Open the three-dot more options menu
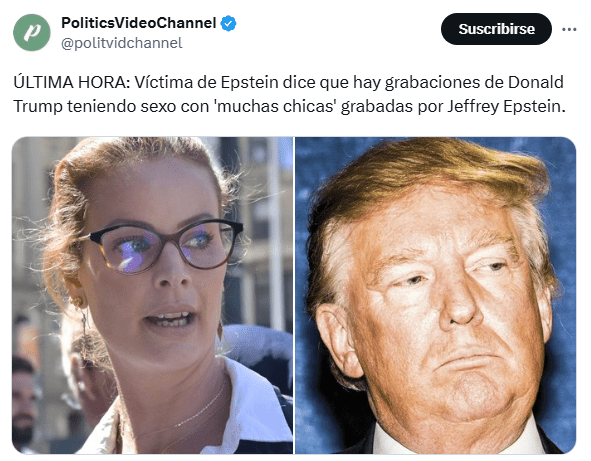Screen dimensions: 591x461 [x=569, y=29]
